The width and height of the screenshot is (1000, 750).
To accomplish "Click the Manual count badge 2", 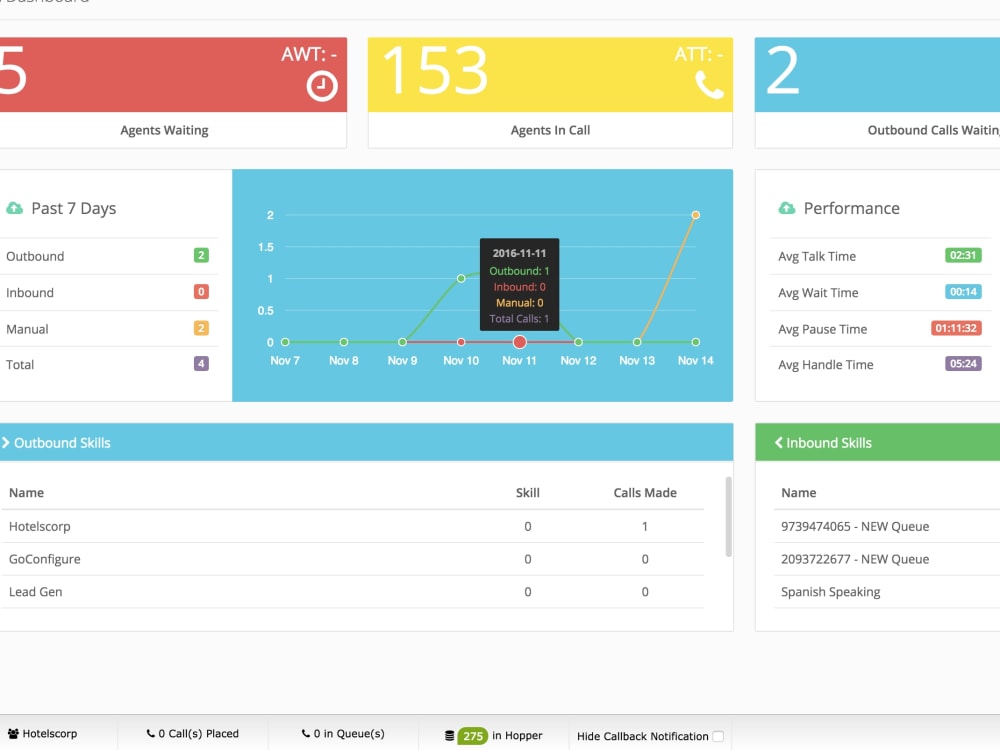I will (201, 328).
